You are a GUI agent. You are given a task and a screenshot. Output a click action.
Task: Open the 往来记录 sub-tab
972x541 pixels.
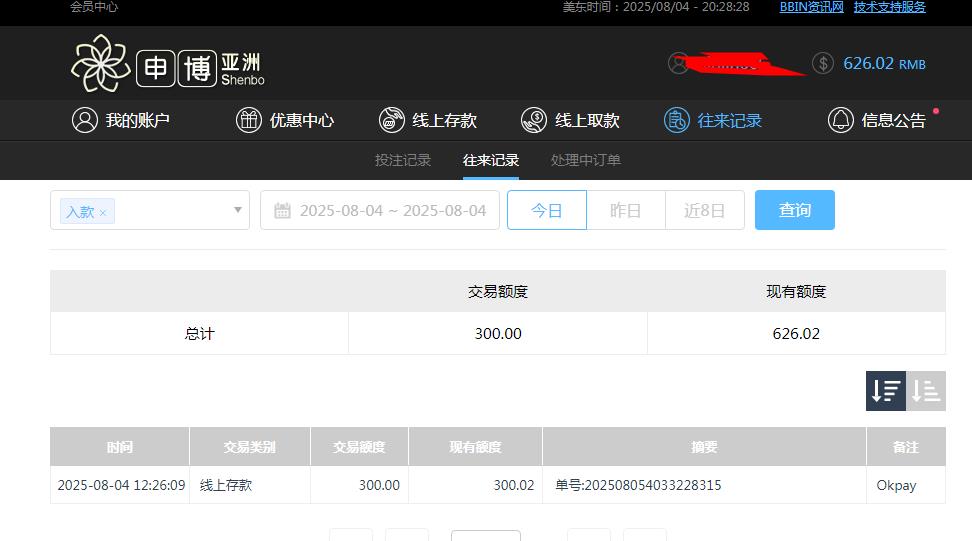tap(490, 160)
